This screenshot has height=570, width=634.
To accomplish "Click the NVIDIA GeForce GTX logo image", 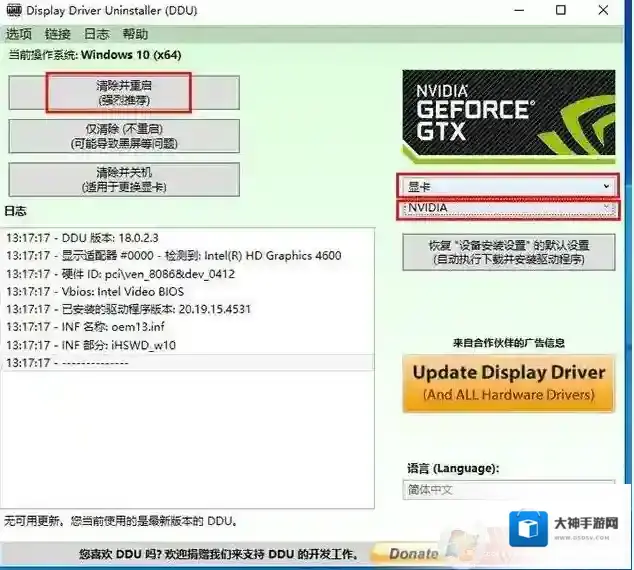I will [509, 116].
